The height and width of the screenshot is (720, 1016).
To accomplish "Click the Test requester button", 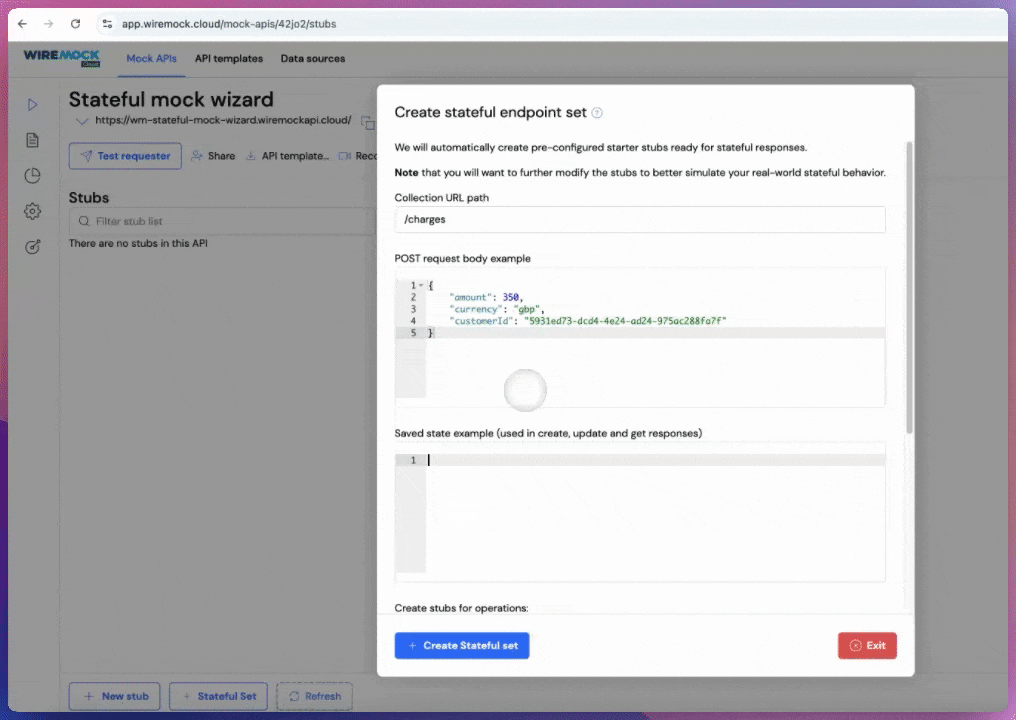I will [x=125, y=156].
